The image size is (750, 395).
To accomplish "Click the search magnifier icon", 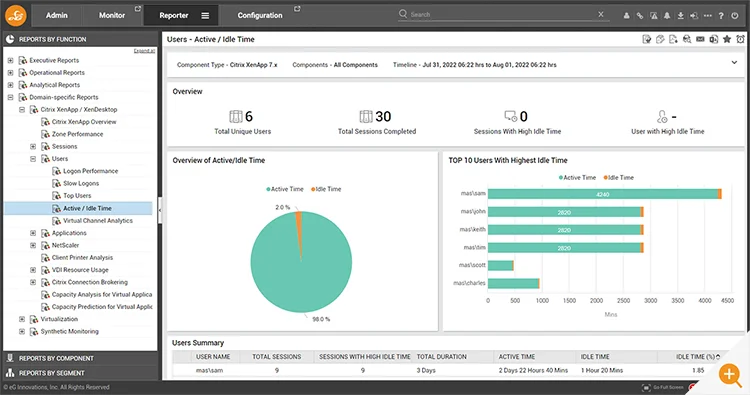I will coord(403,14).
